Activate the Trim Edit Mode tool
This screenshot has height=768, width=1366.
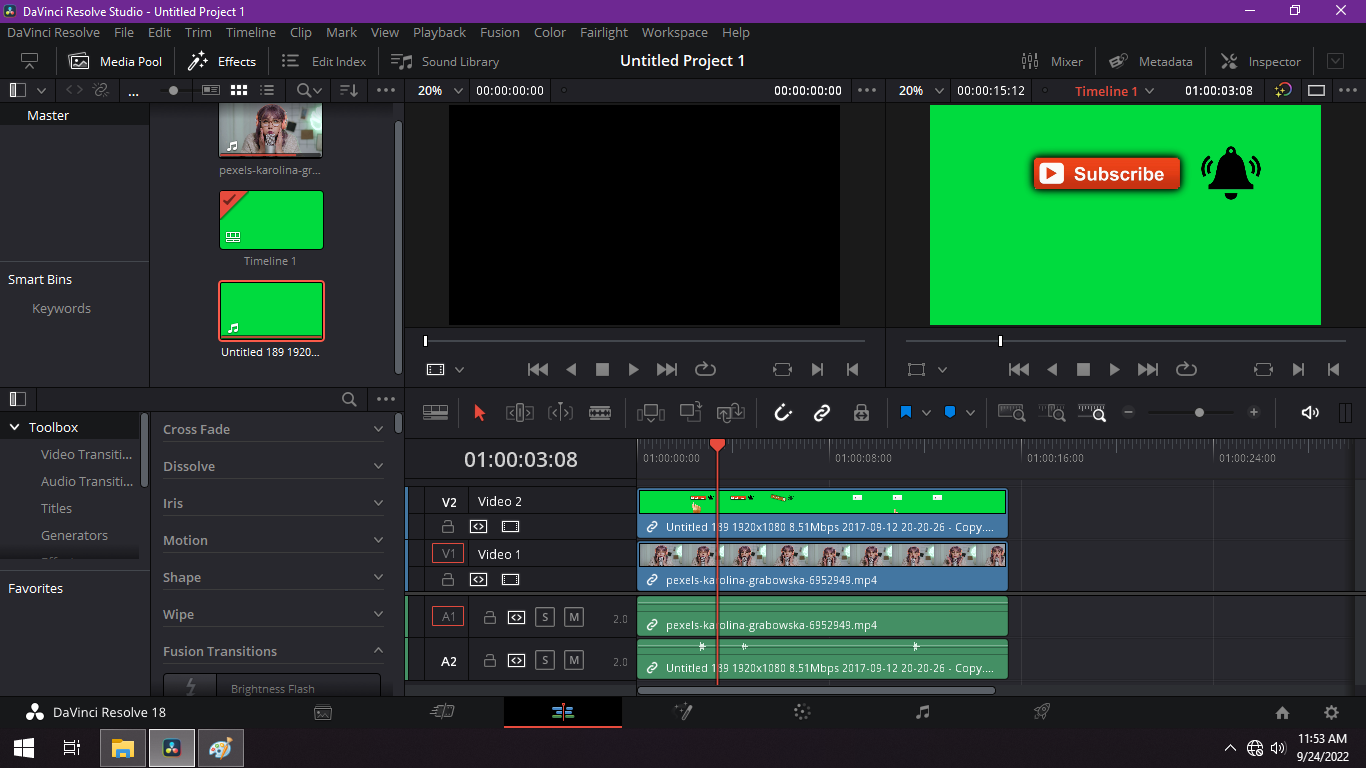tap(519, 412)
